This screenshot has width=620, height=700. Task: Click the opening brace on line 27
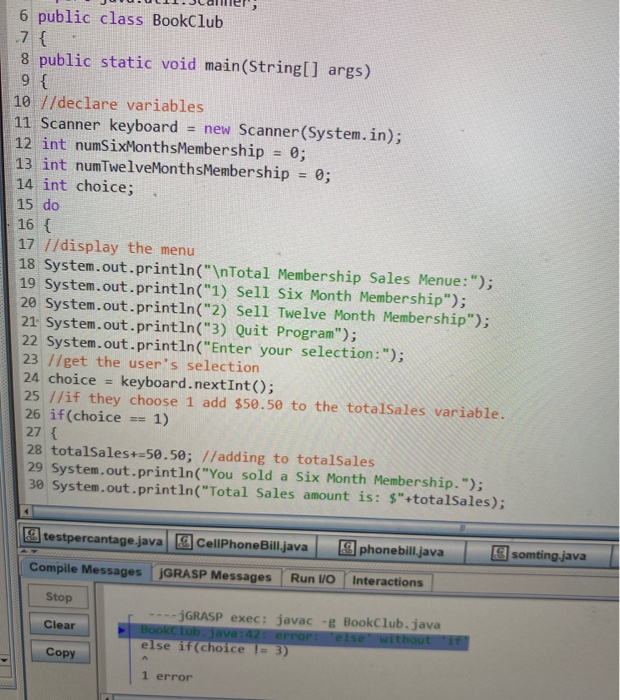point(54,433)
